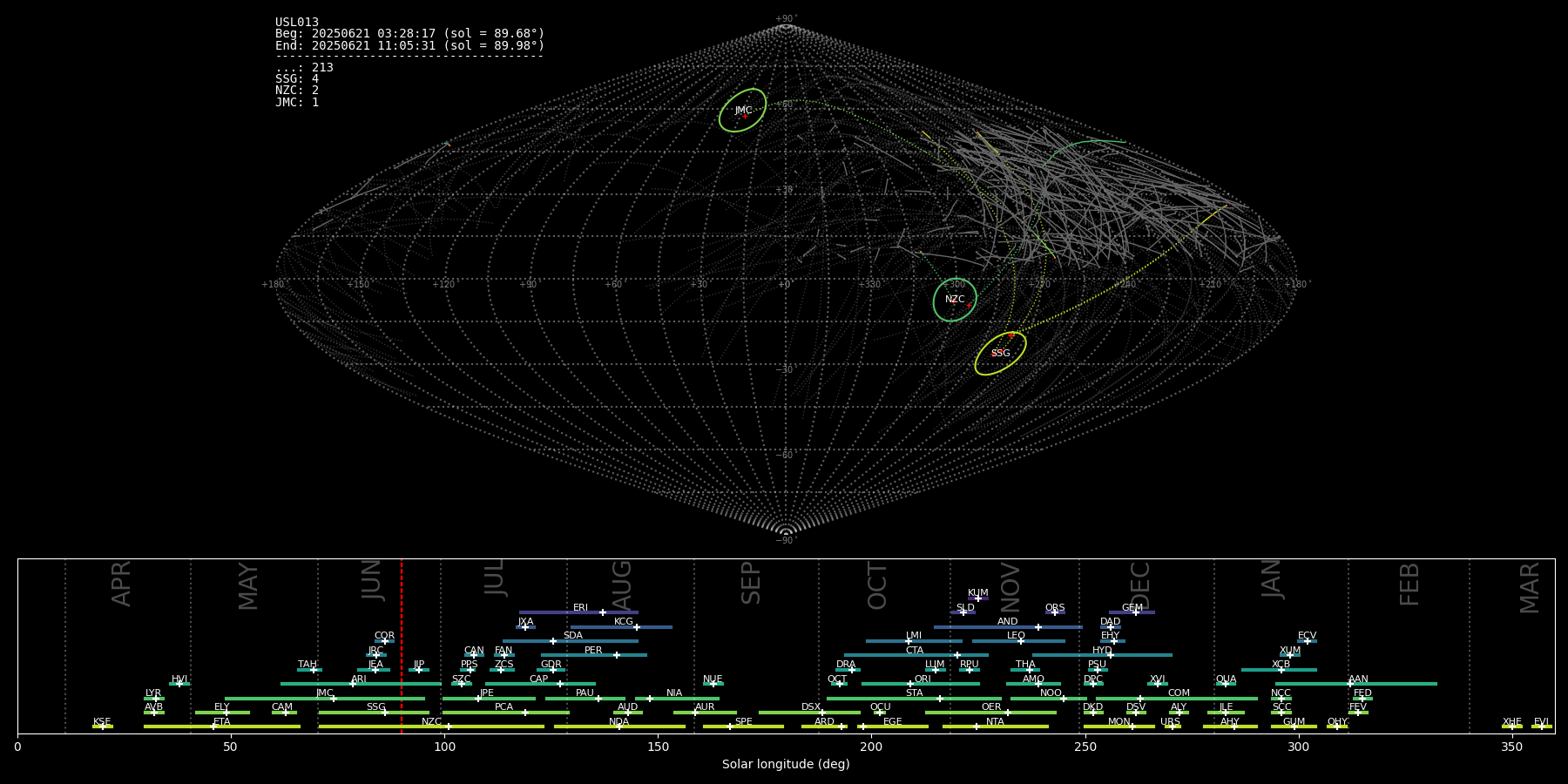The image size is (1568, 784).
Task: Select the PCA shower bar
Action: coord(505,713)
